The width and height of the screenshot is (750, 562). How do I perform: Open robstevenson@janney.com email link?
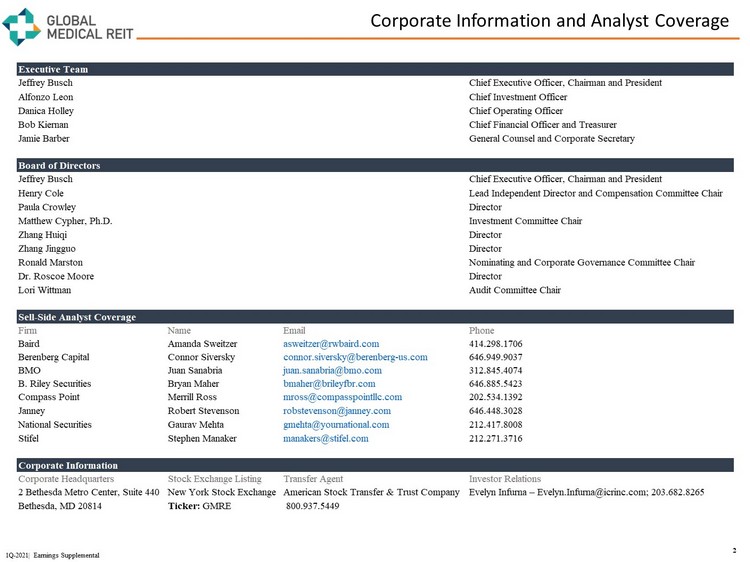(337, 411)
